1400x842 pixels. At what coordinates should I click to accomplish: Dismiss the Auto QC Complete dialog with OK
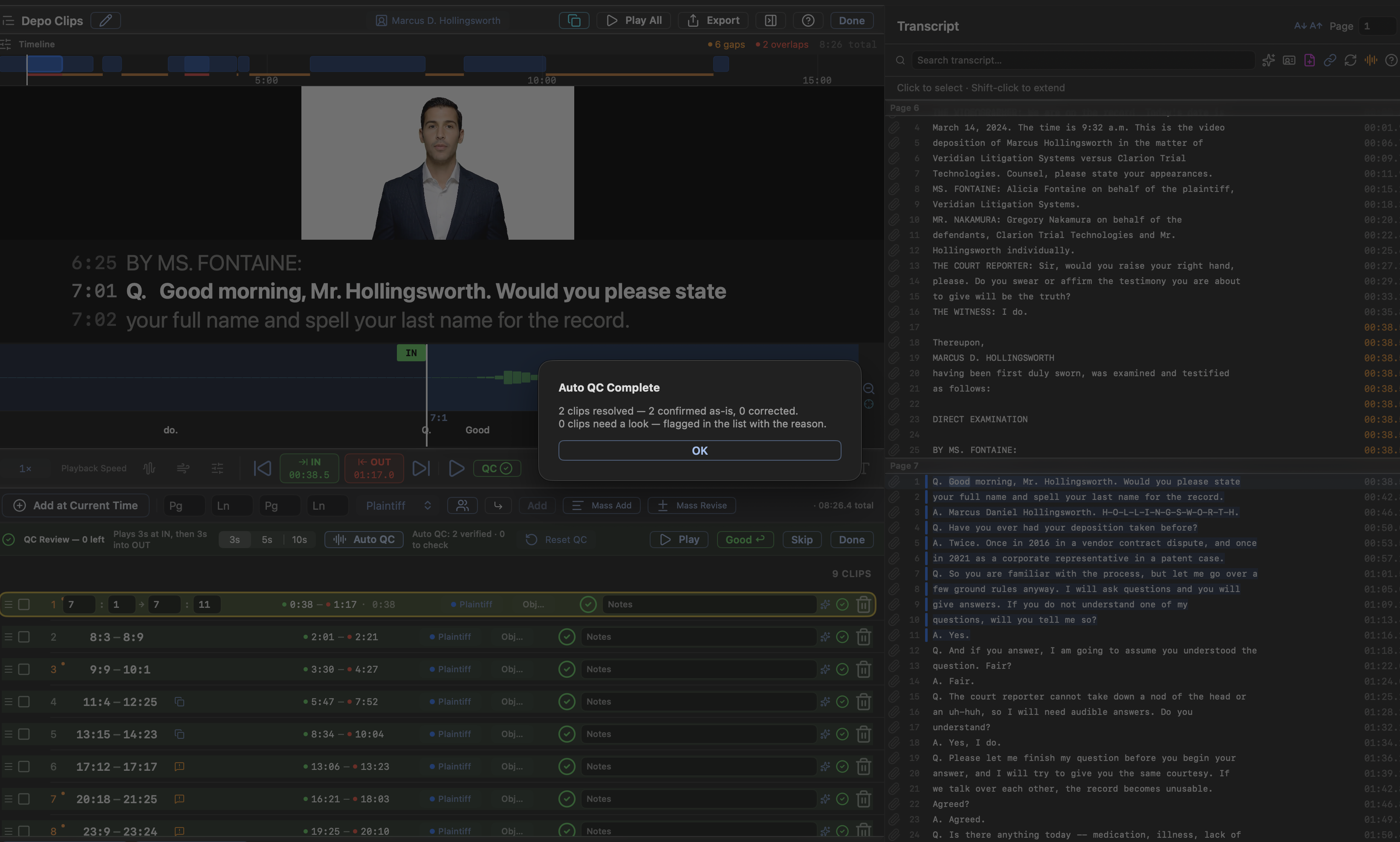(699, 450)
